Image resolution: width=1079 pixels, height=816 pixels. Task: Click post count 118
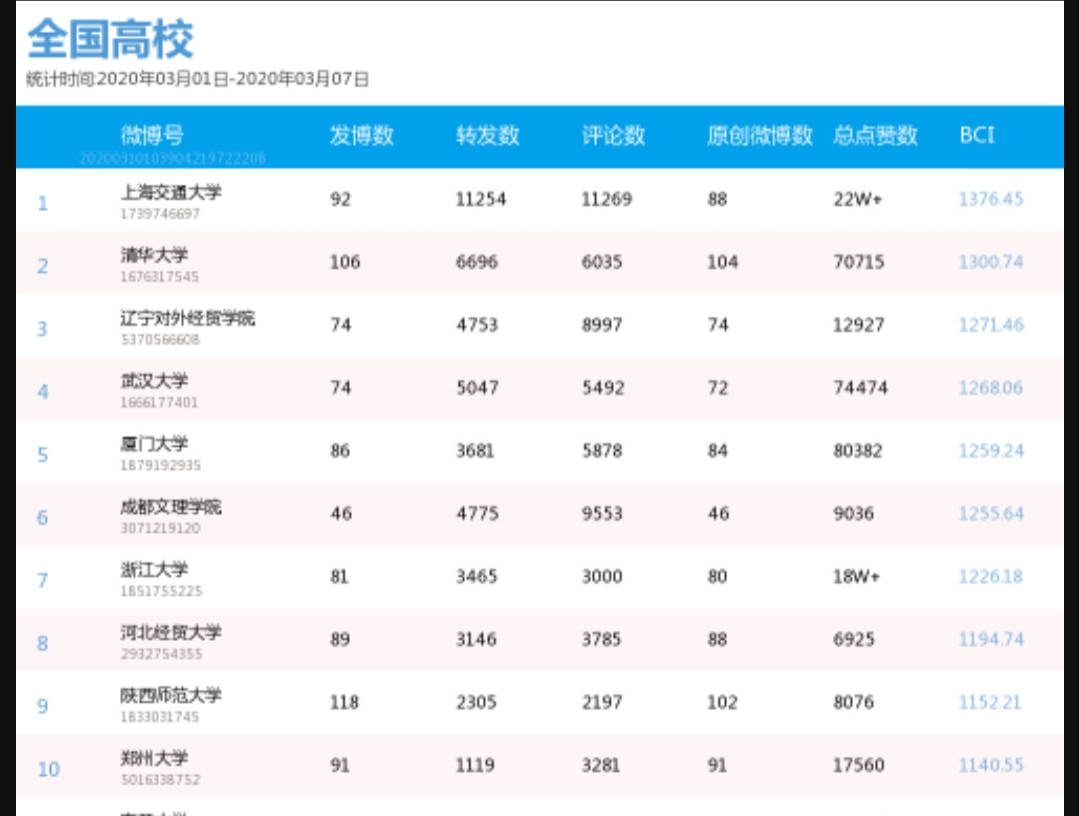coord(344,702)
